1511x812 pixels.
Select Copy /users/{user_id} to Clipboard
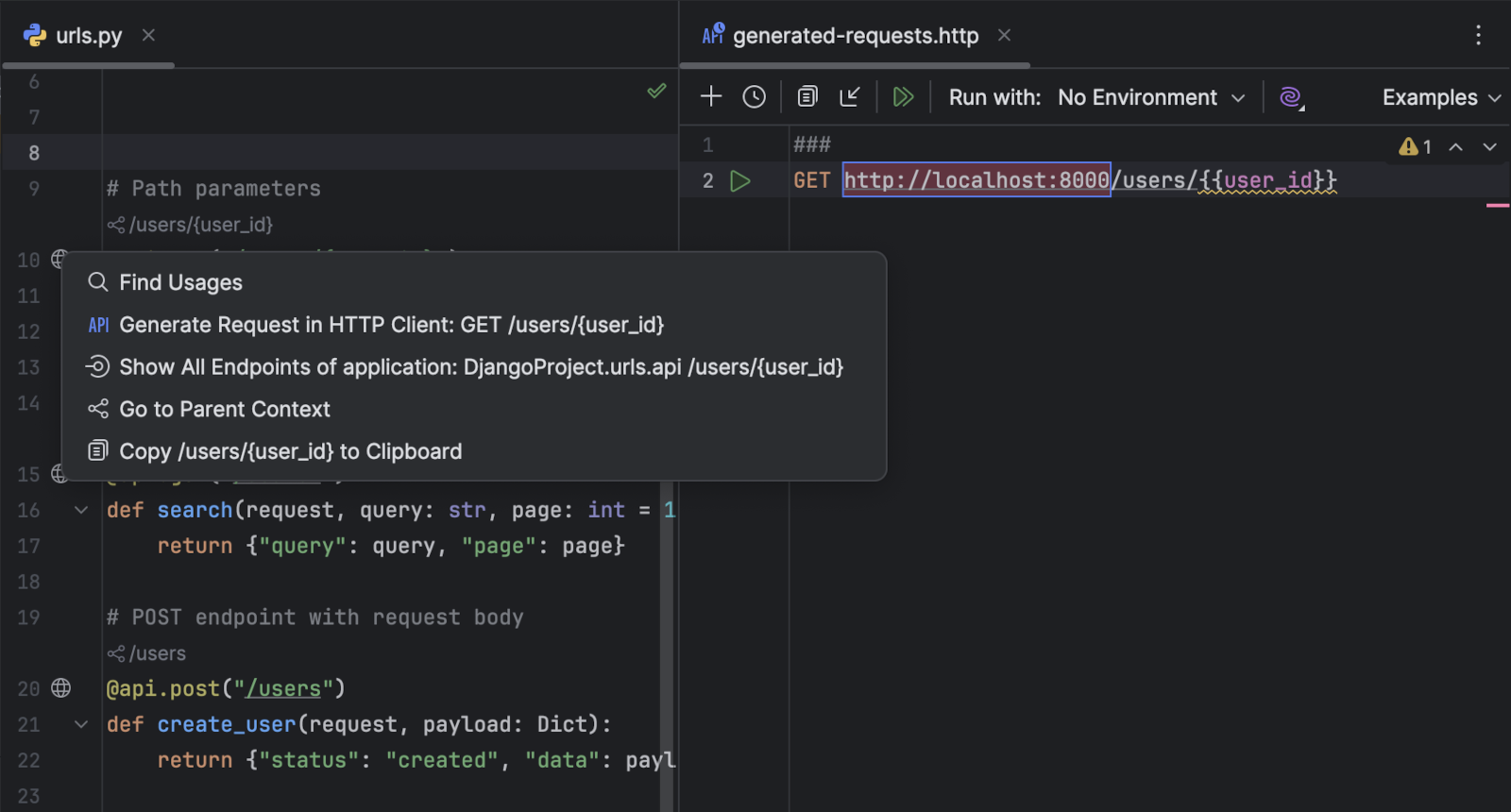(290, 451)
